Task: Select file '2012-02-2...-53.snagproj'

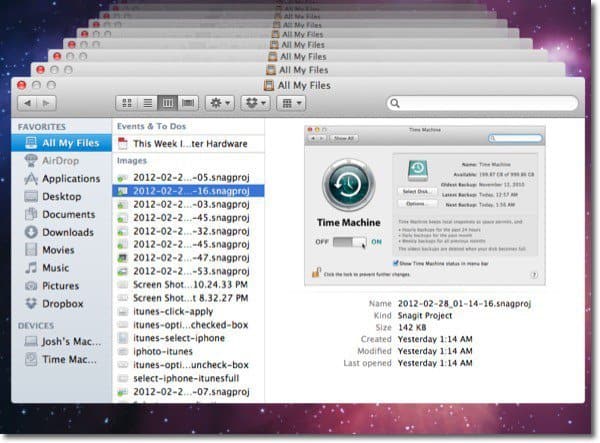Action: [188, 271]
